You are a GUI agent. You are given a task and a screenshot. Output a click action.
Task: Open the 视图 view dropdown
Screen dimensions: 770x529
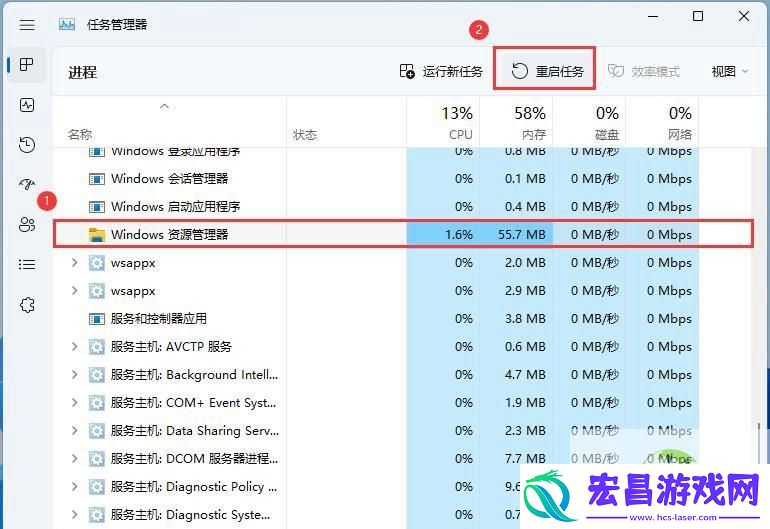coord(730,72)
